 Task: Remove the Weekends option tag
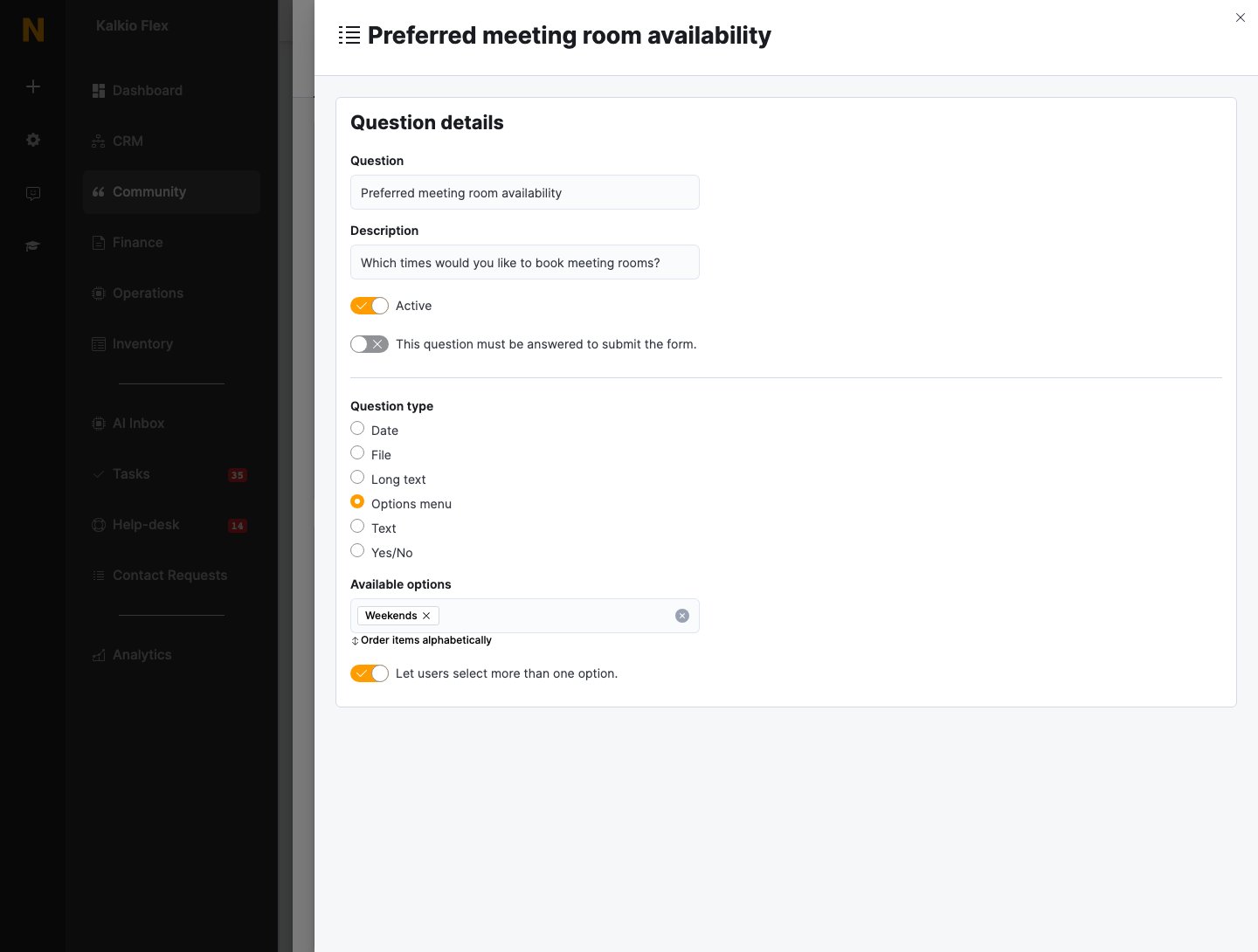click(x=426, y=616)
